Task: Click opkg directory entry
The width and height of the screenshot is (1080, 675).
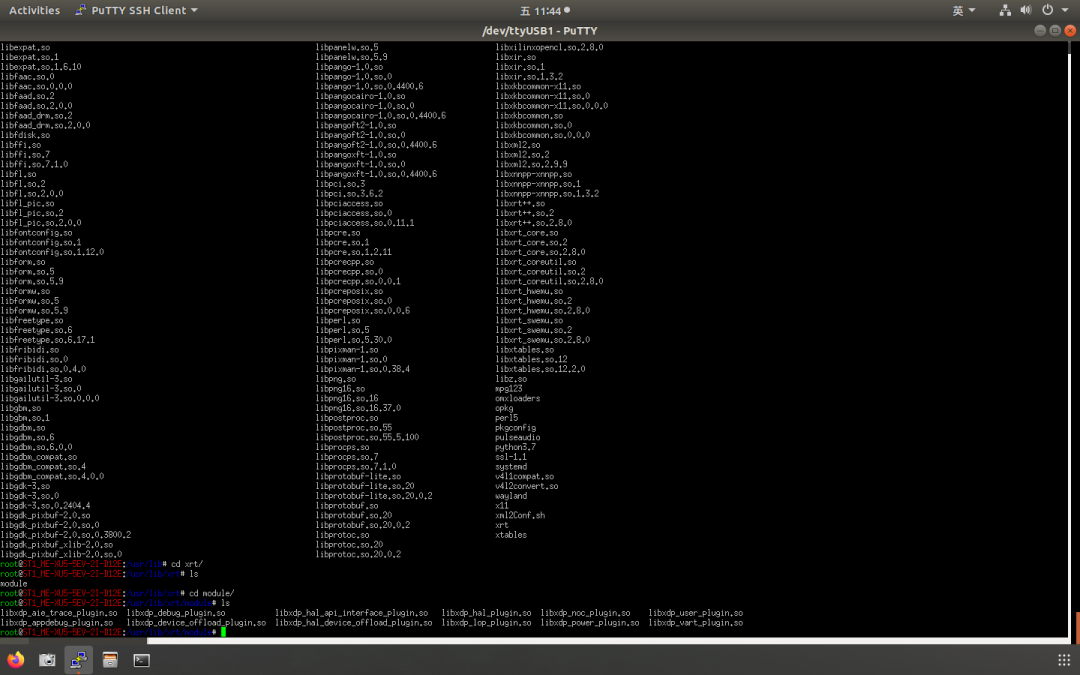Action: pyautogui.click(x=504, y=408)
